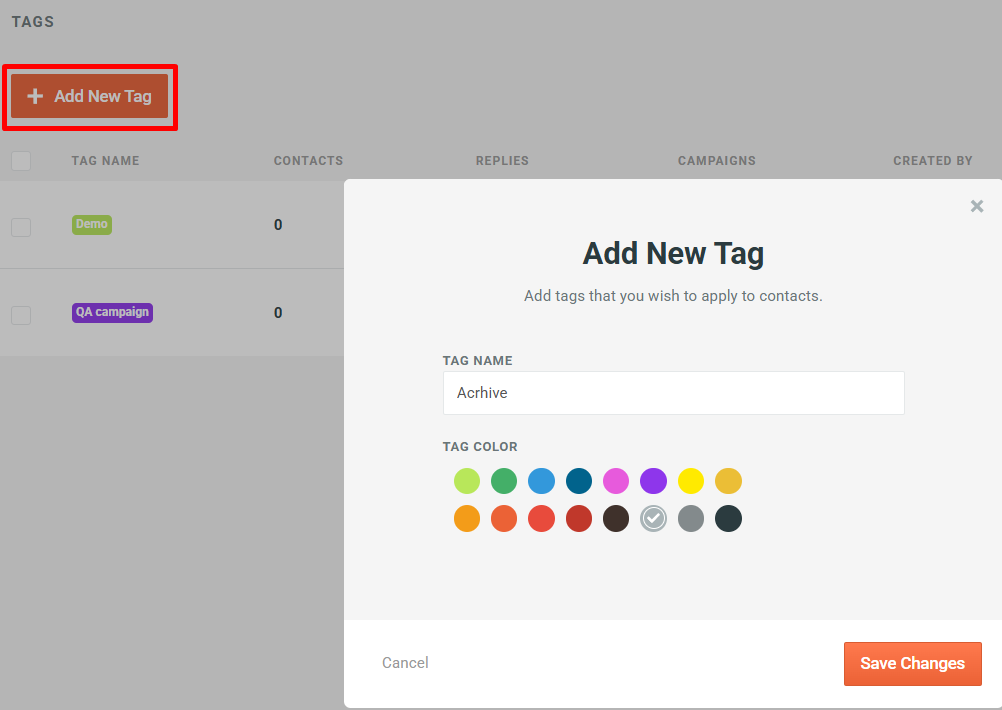The height and width of the screenshot is (710, 1002).
Task: Click the Demo tag badge
Action: [x=91, y=224]
